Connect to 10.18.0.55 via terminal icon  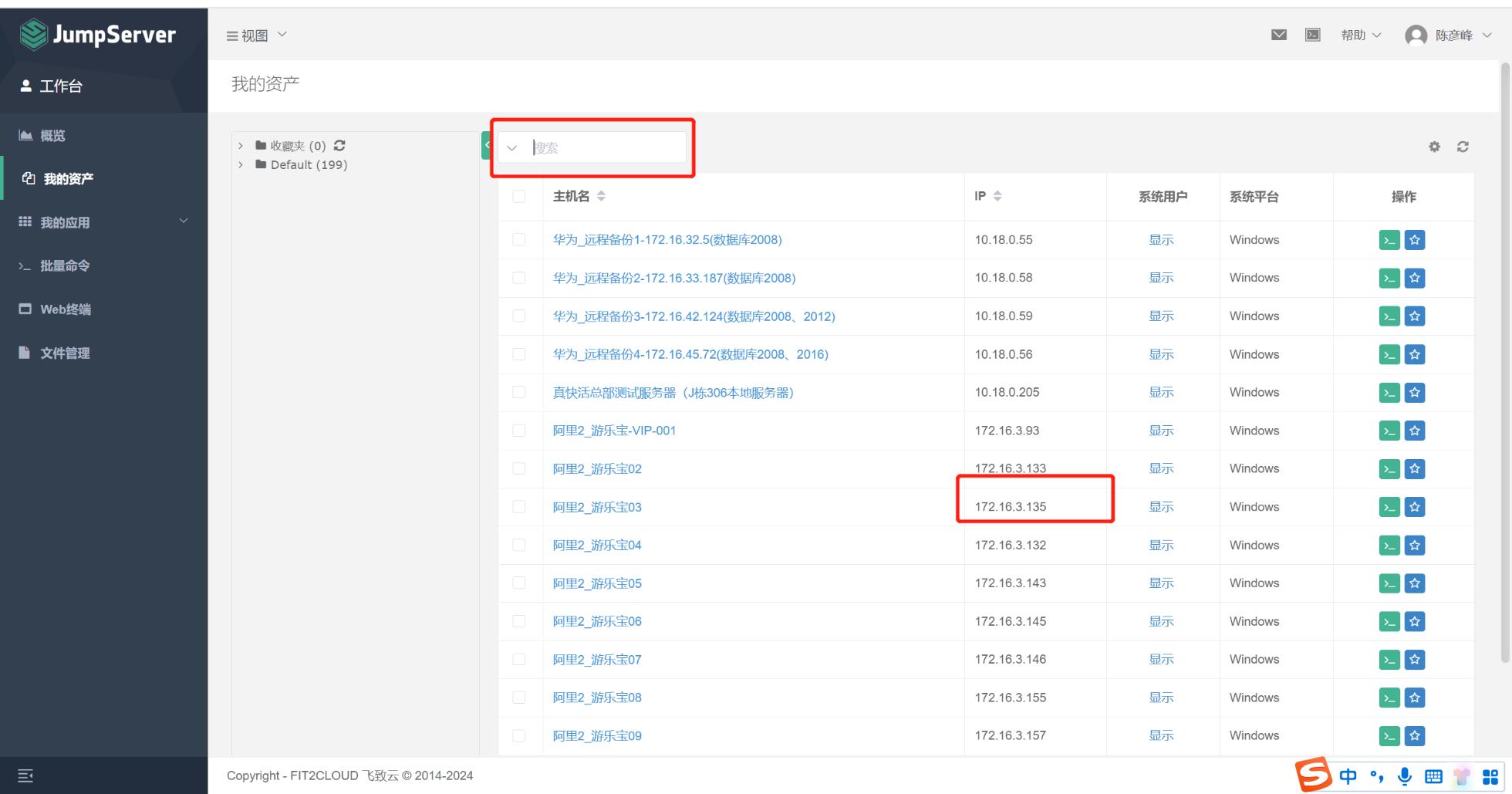coord(1389,240)
